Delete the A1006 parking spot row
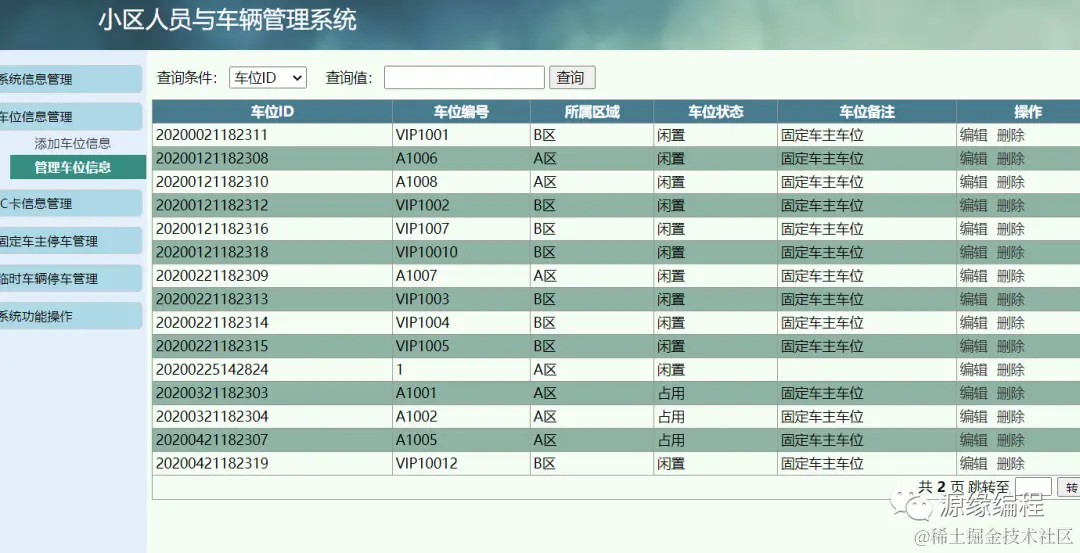The image size is (1080, 553). [1010, 158]
